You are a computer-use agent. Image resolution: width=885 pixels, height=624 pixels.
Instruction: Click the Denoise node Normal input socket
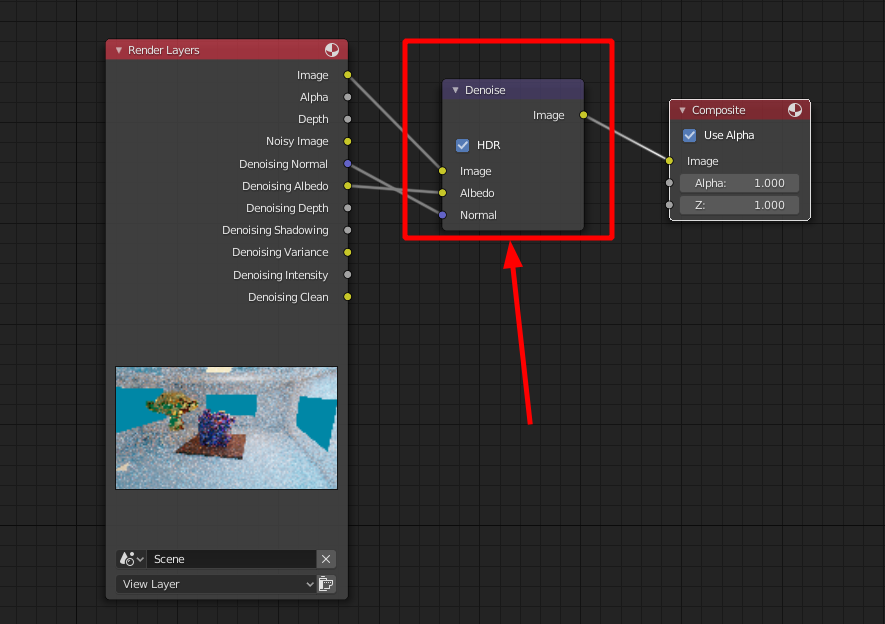(442, 215)
